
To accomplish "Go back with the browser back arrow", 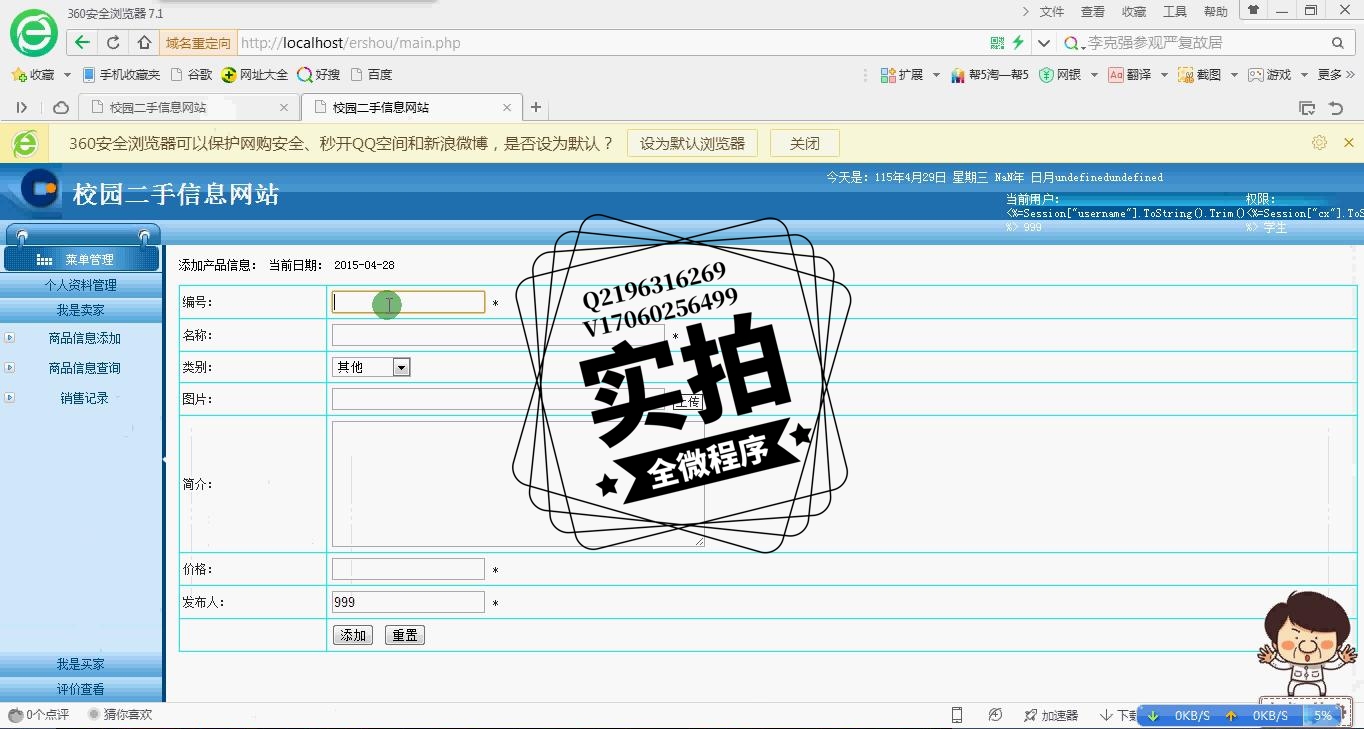I will click(x=82, y=43).
